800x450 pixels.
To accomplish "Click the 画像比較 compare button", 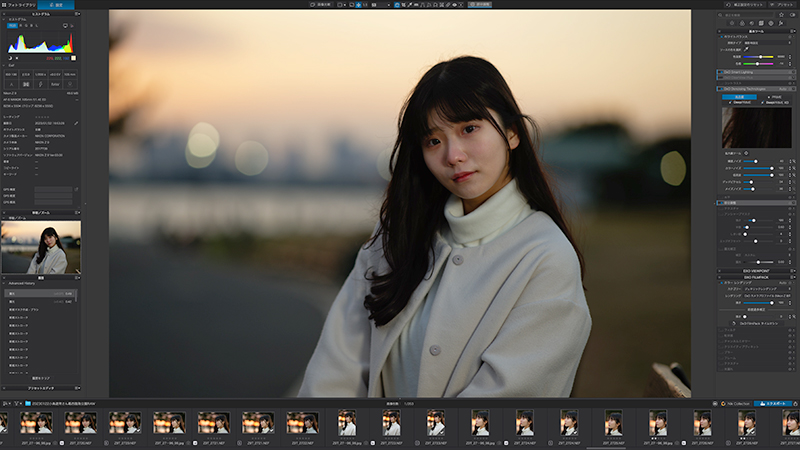I will click(321, 5).
